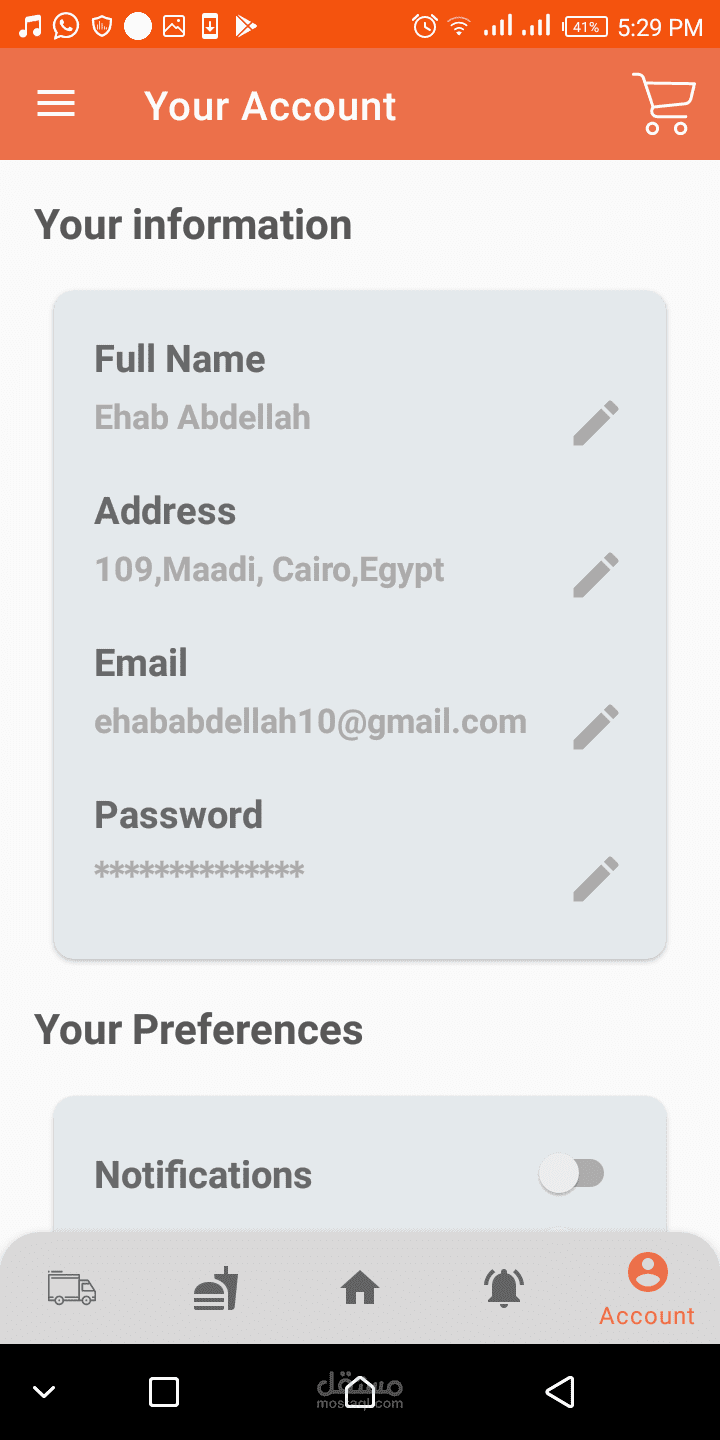The image size is (720, 1440).
Task: Open the shopping cart
Action: (x=664, y=104)
